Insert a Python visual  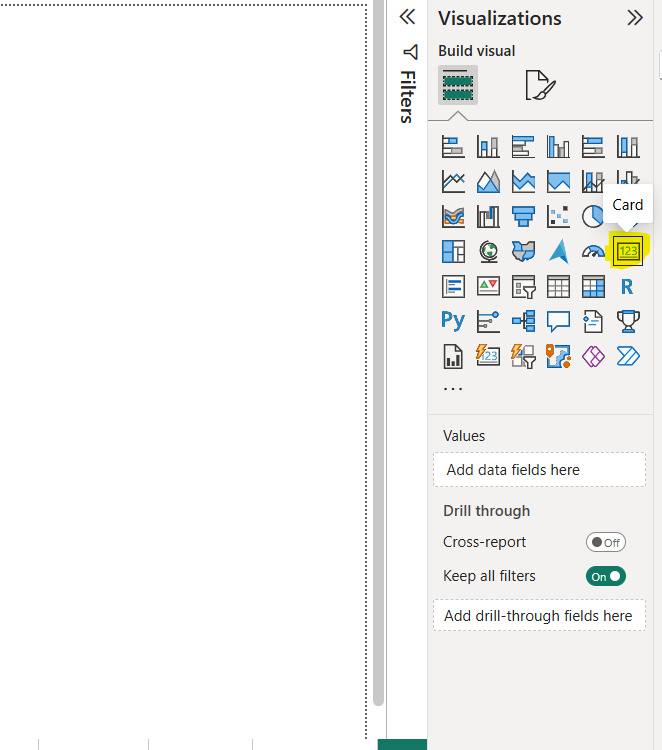(453, 321)
